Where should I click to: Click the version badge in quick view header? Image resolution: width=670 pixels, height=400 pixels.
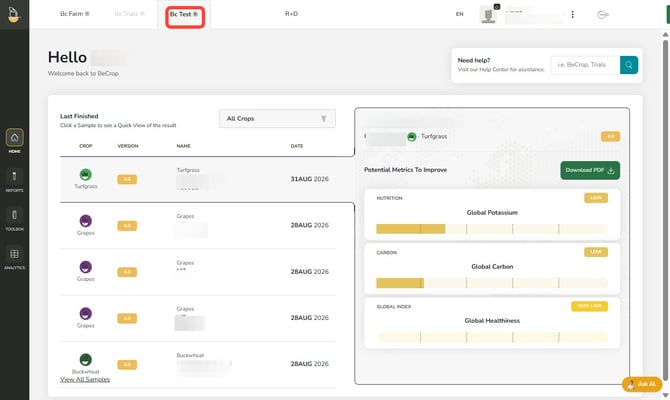(610, 136)
